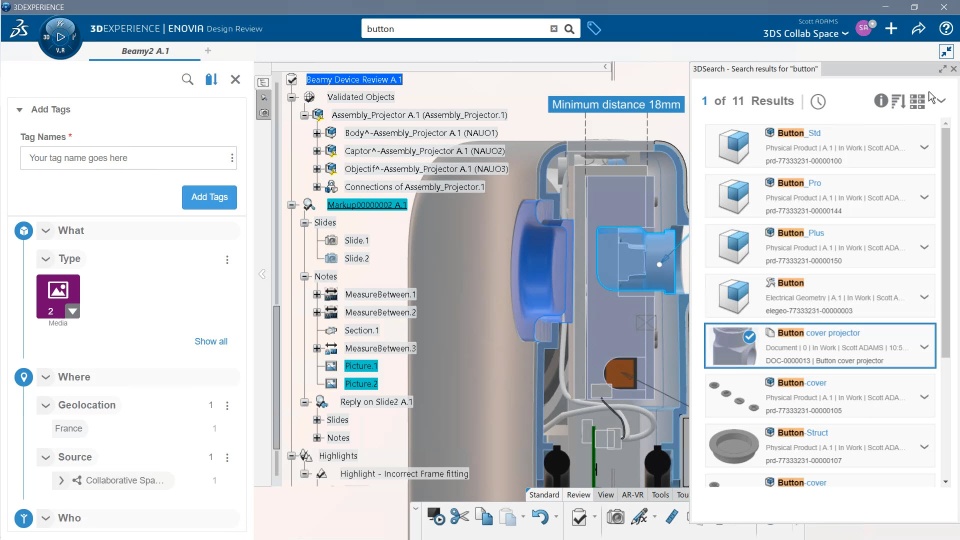This screenshot has height=540, width=960.
Task: Open 3DS Collab Space dropdown
Action: pyautogui.click(x=806, y=34)
